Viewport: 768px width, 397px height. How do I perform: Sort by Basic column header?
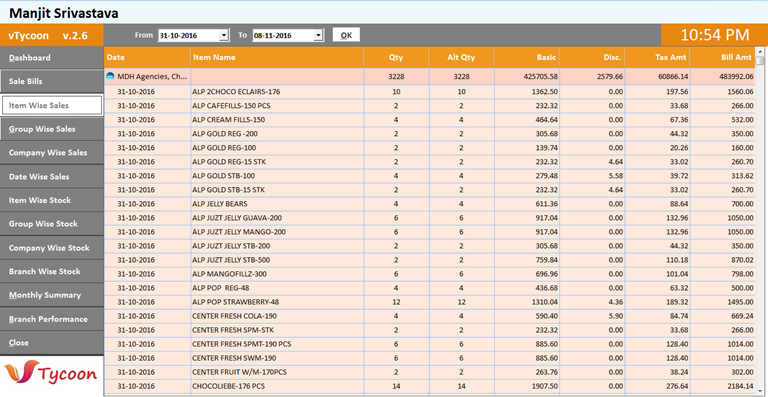click(x=527, y=57)
